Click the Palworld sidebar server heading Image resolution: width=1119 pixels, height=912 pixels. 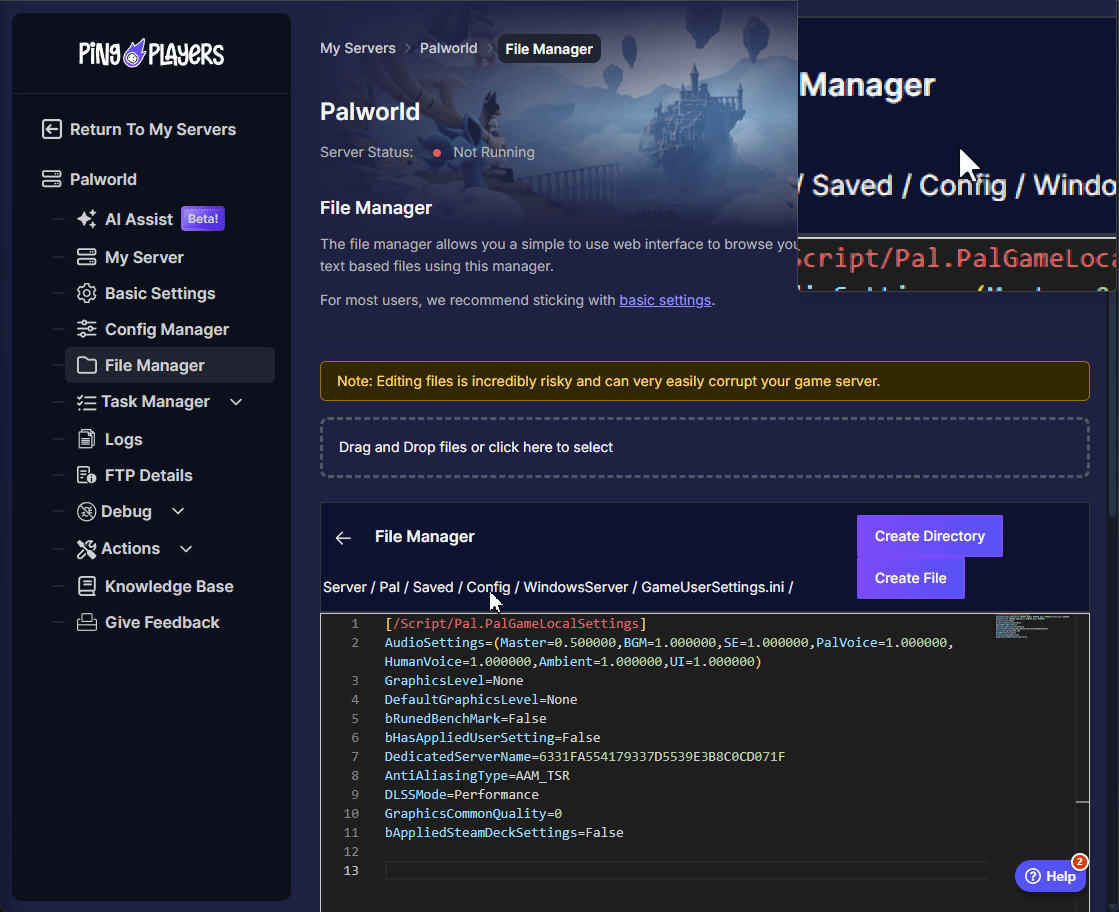click(103, 179)
